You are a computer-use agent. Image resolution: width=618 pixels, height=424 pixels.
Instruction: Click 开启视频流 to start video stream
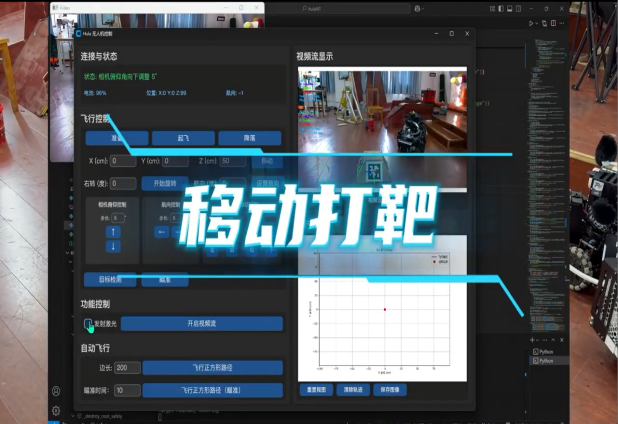click(201, 324)
